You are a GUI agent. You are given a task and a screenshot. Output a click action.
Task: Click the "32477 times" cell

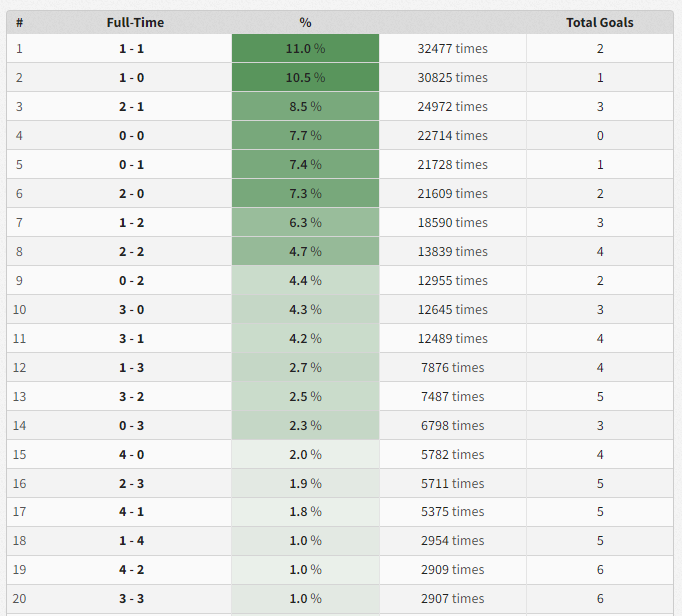(453, 48)
